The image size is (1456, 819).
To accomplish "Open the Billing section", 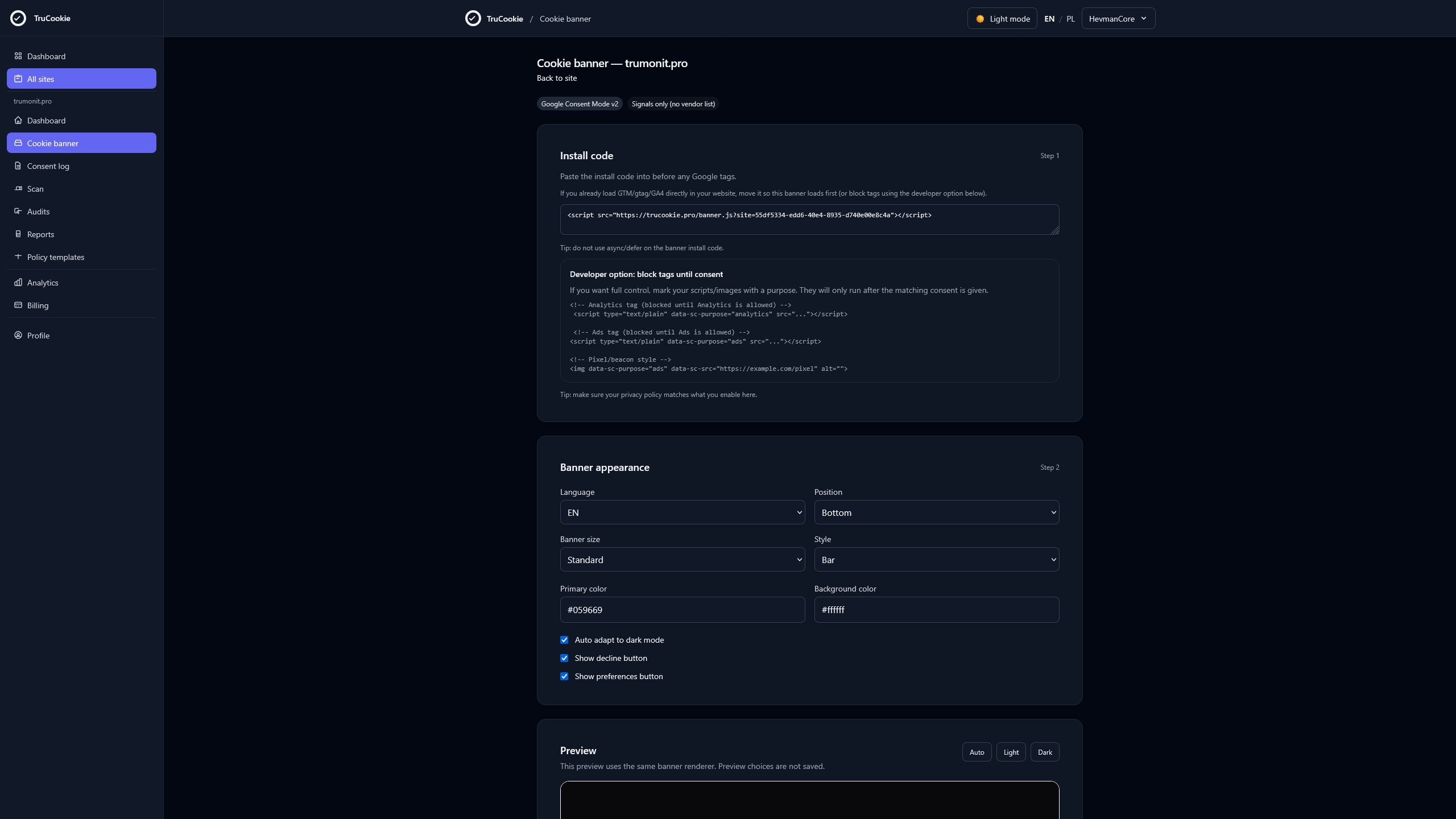I will tap(38, 305).
